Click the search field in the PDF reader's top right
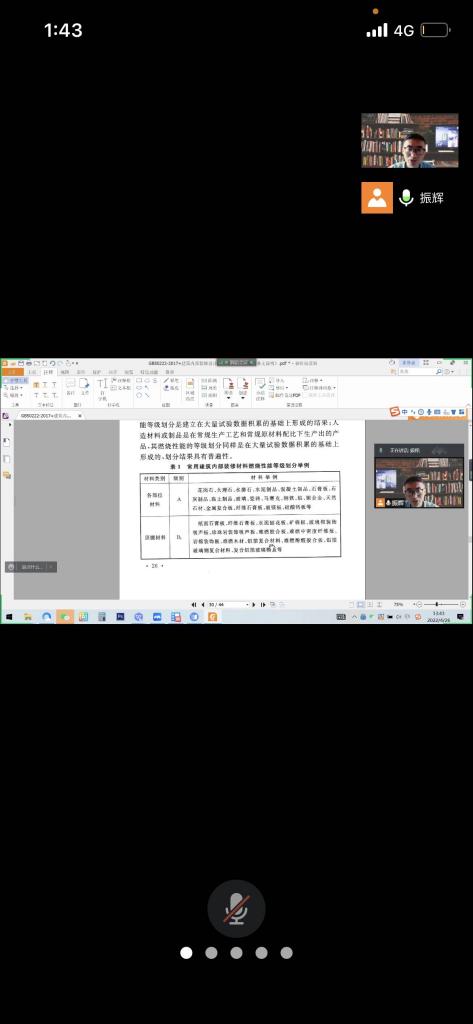473x1024 pixels. pyautogui.click(x=419, y=372)
